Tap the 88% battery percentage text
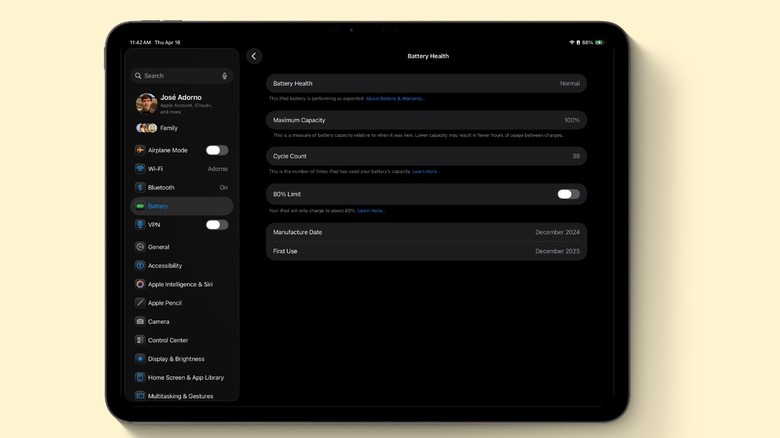The image size is (780, 438). click(587, 42)
